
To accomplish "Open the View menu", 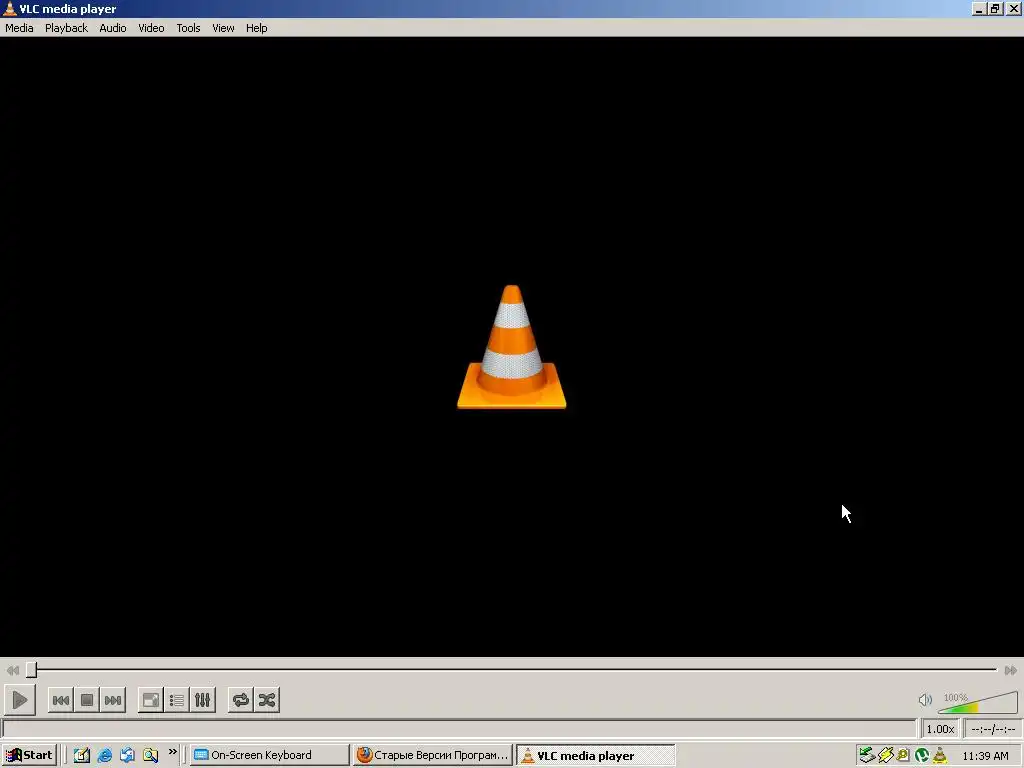I will (223, 28).
